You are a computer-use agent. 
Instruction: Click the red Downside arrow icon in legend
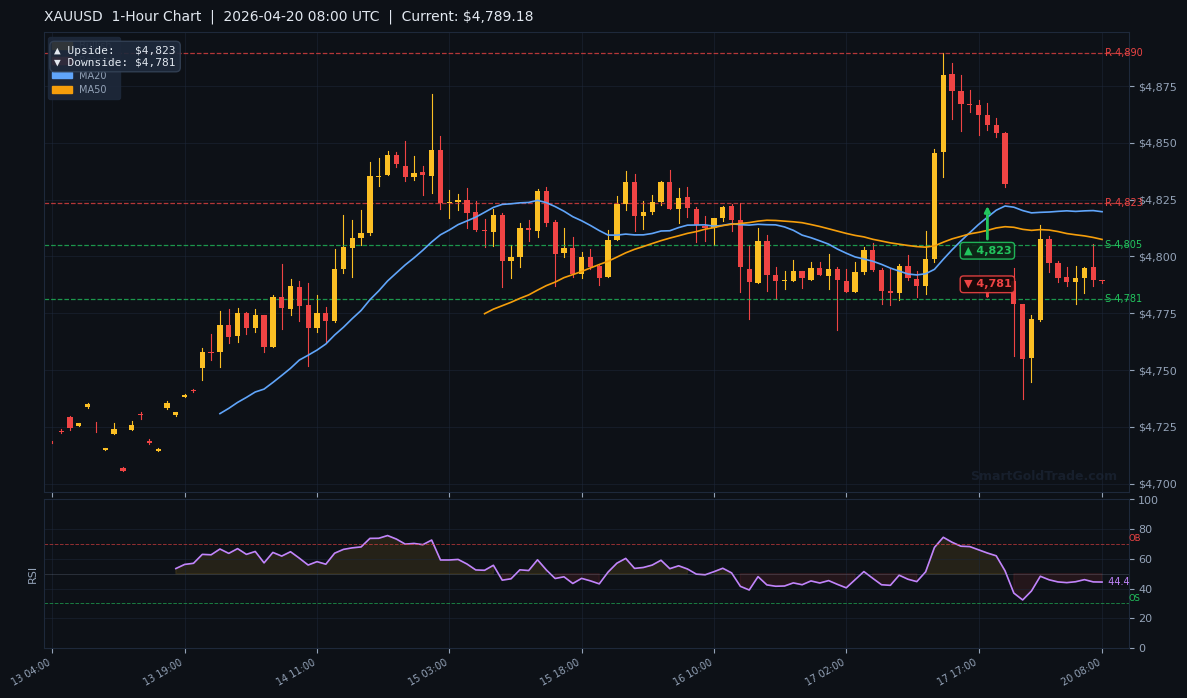pyautogui.click(x=59, y=62)
